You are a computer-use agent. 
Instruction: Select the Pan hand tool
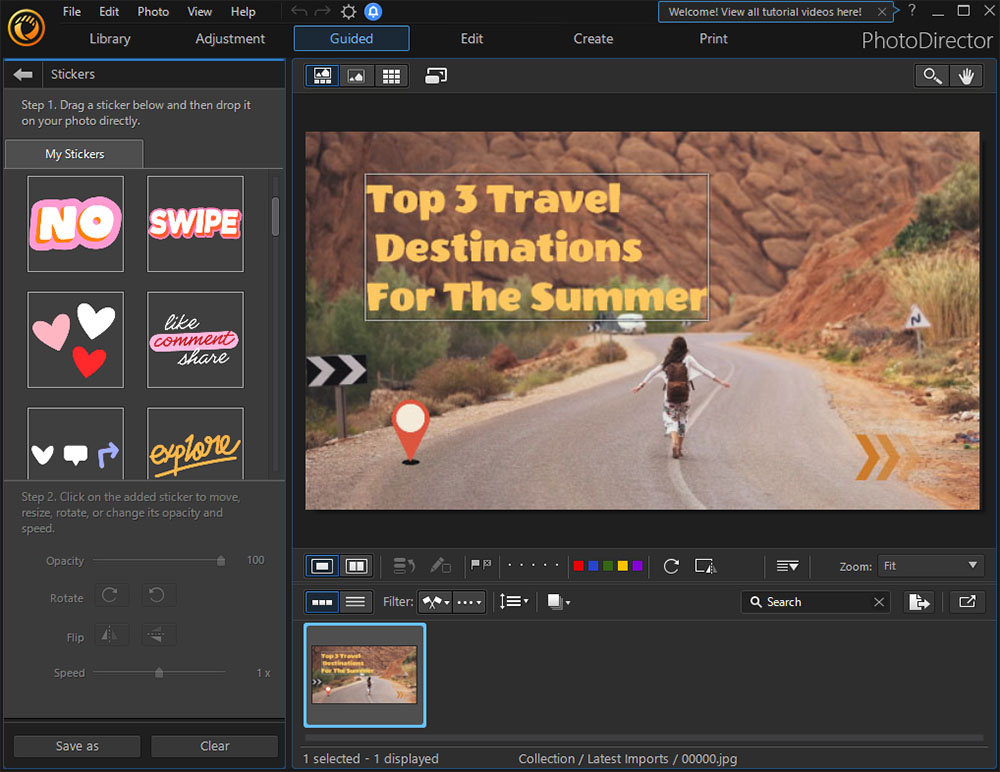point(966,75)
